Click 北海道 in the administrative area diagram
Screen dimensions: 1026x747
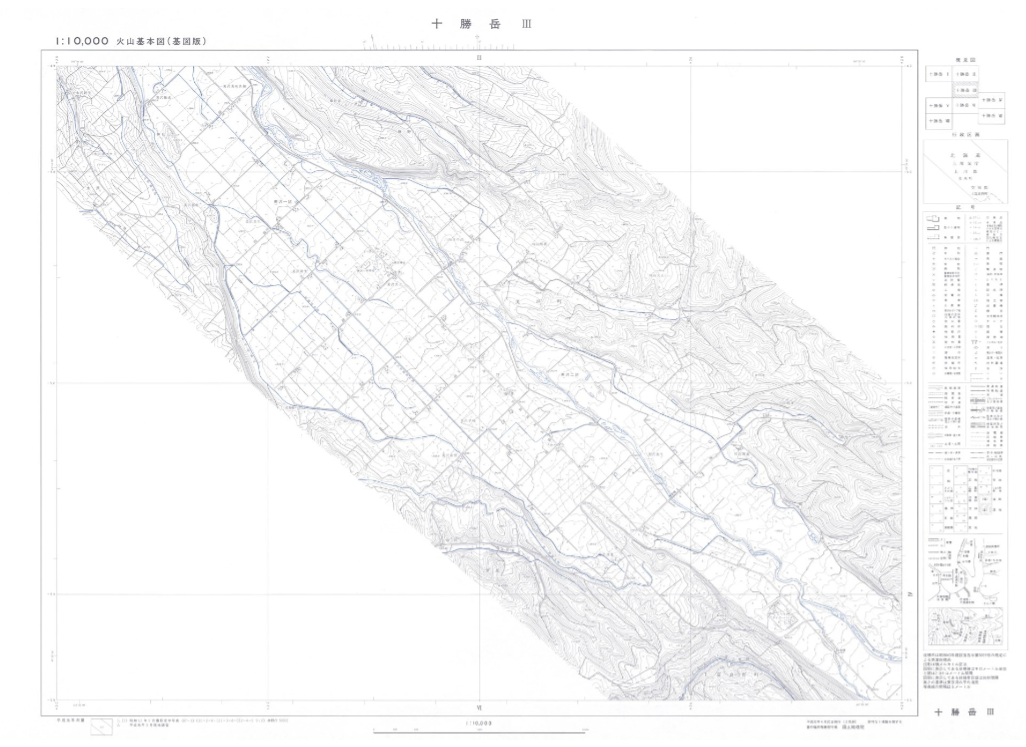965,155
